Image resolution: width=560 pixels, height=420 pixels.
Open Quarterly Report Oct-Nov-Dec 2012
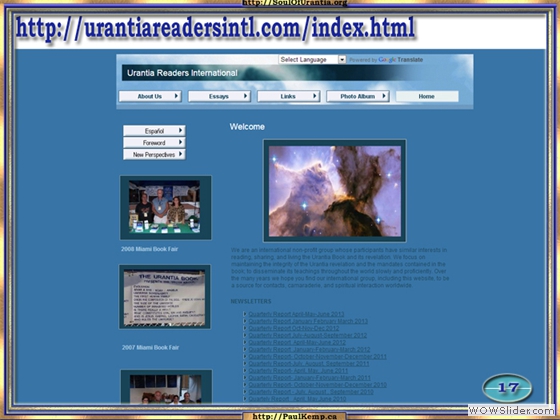(x=294, y=328)
